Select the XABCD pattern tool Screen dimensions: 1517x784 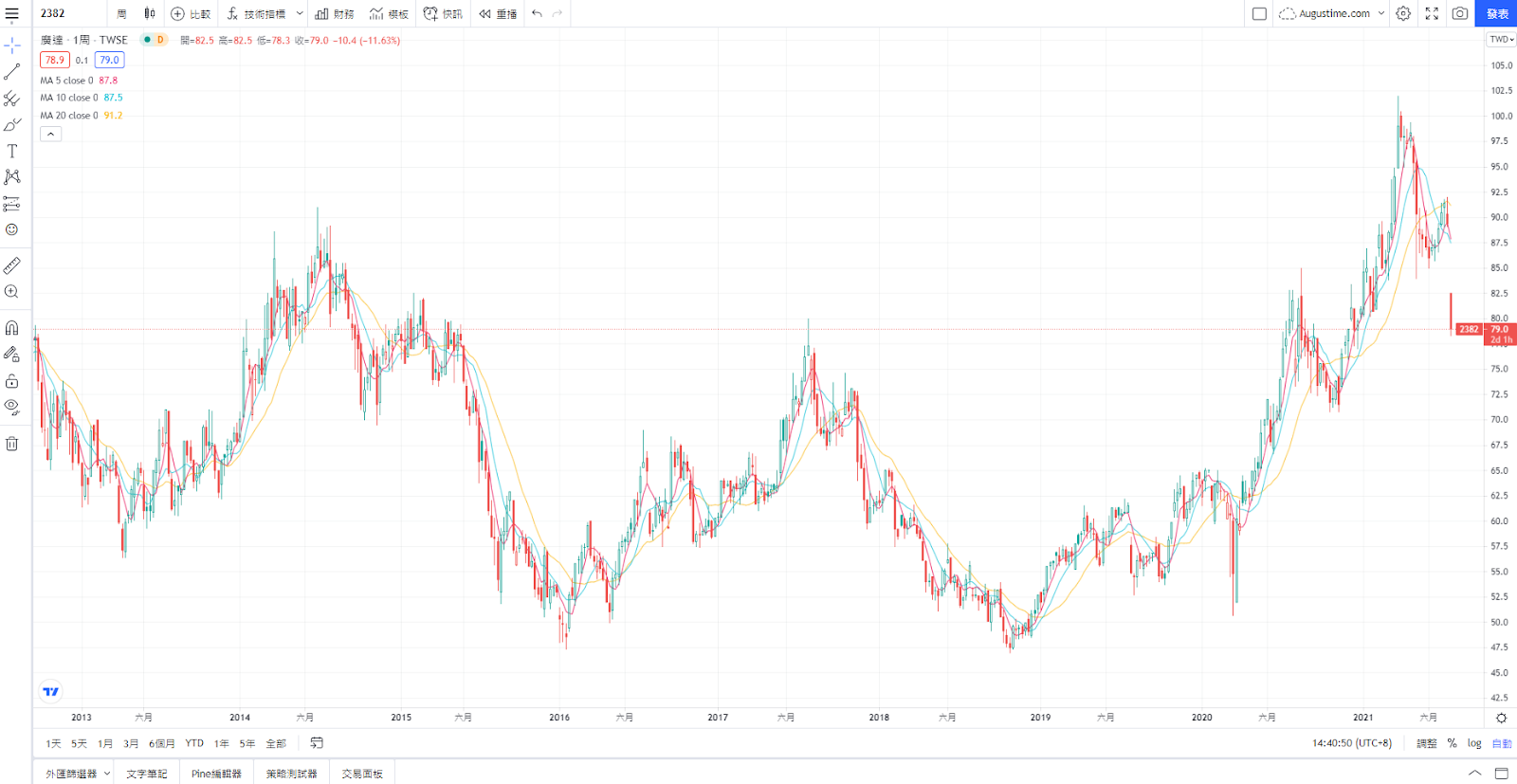pos(12,177)
